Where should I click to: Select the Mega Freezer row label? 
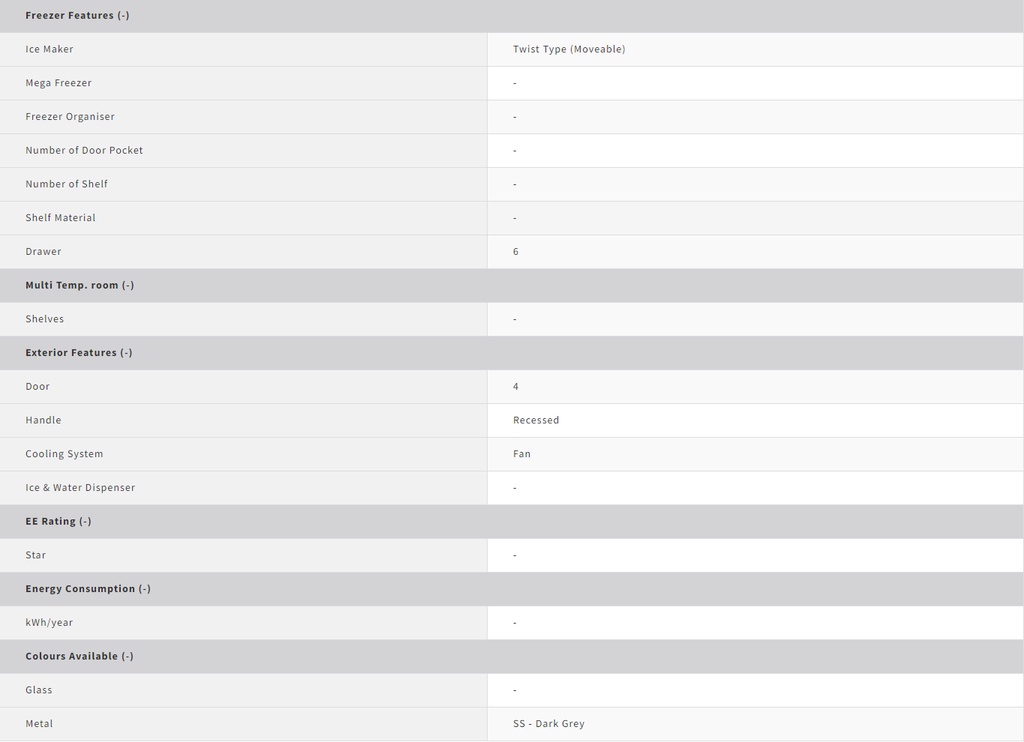pyautogui.click(x=58, y=83)
